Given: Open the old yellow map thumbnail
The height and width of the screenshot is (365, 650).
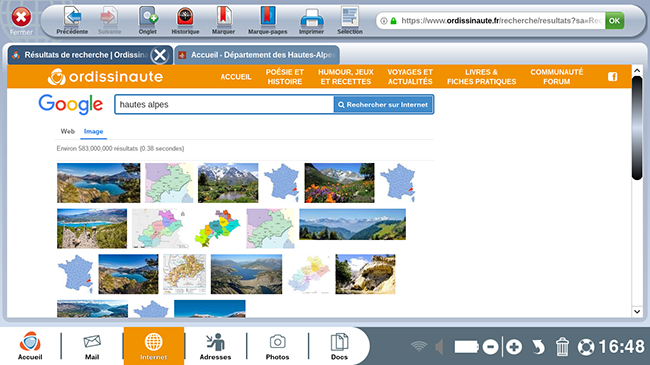Looking at the screenshot, I should 184,274.
